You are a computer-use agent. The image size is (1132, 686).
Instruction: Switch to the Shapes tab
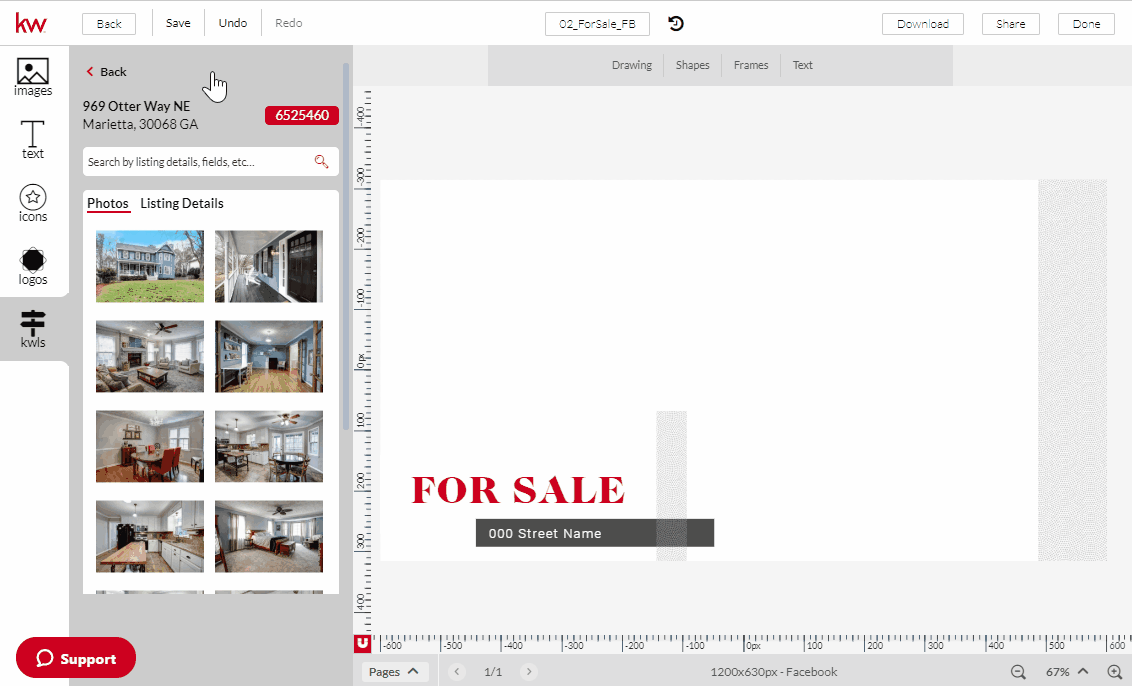click(x=692, y=65)
